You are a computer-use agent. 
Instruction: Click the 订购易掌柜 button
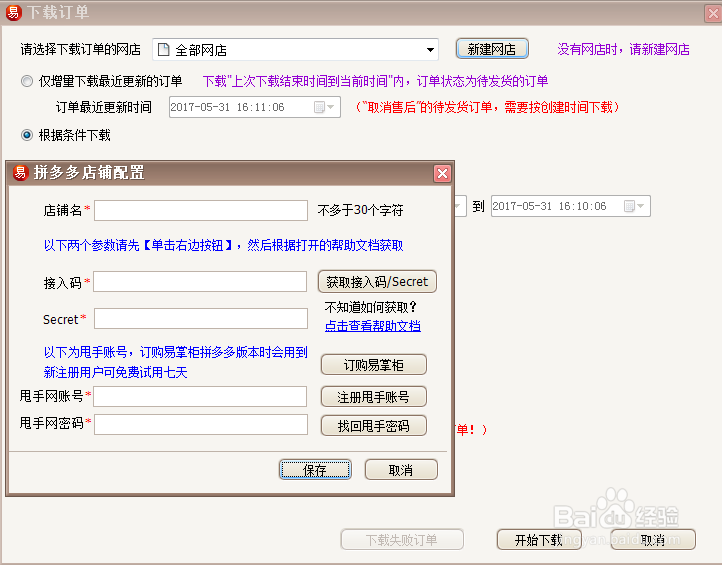373,365
